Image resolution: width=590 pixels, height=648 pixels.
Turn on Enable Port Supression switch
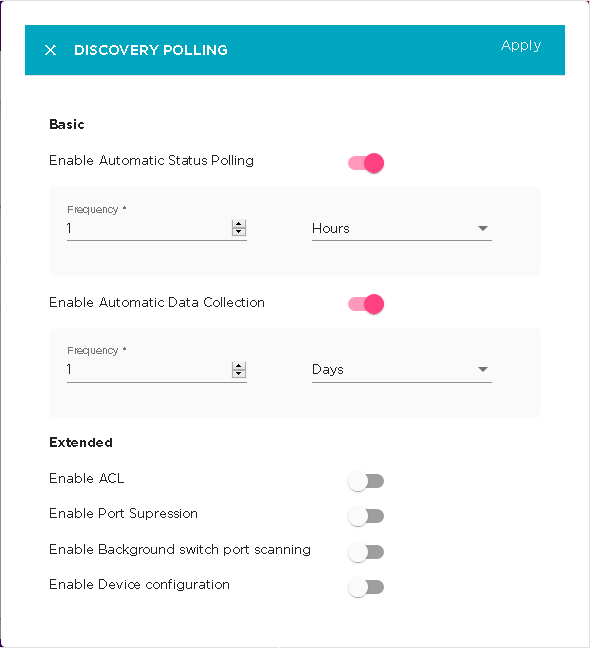tap(366, 516)
